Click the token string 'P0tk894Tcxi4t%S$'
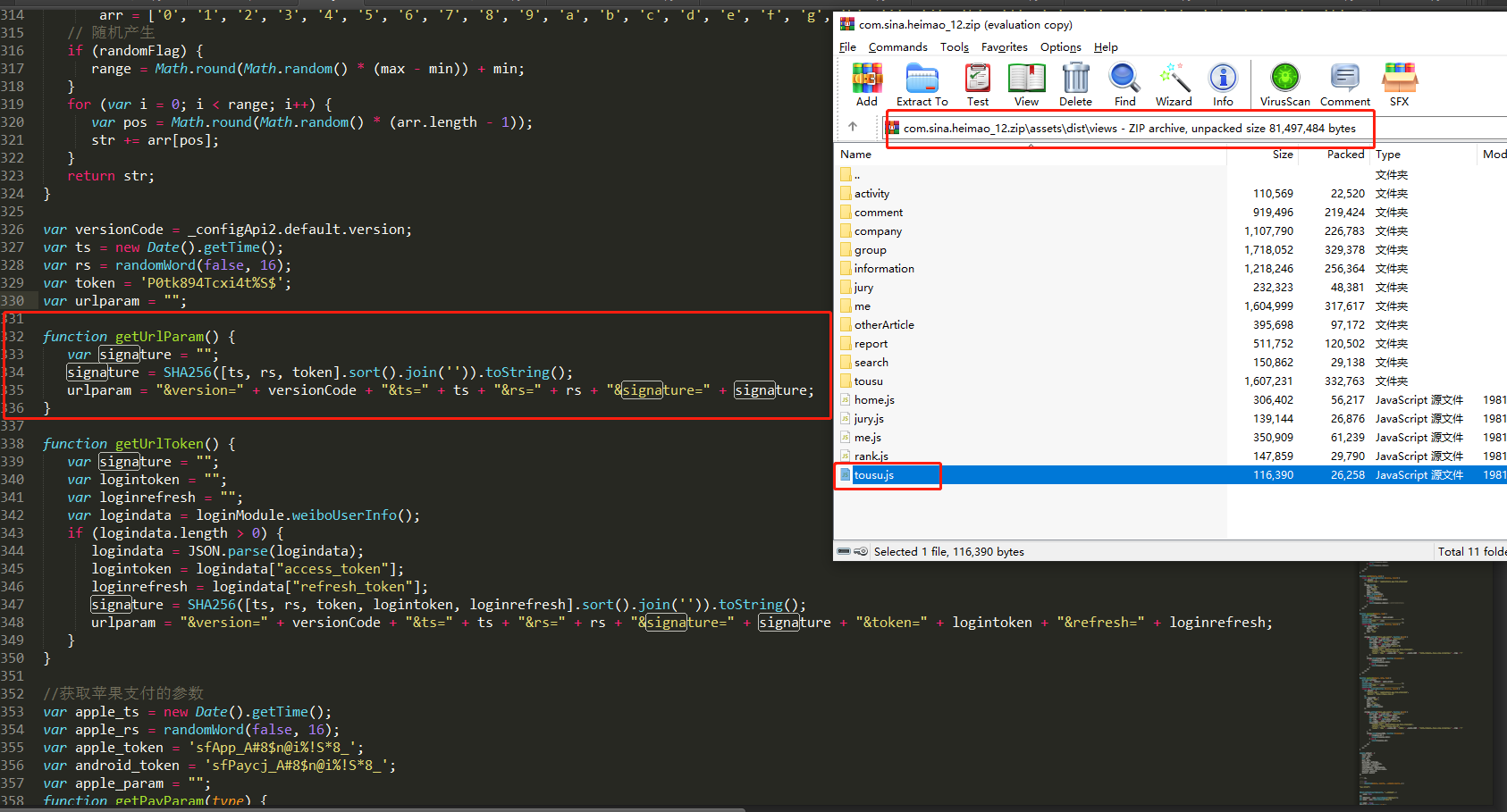Image resolution: width=1507 pixels, height=812 pixels. (x=215, y=283)
